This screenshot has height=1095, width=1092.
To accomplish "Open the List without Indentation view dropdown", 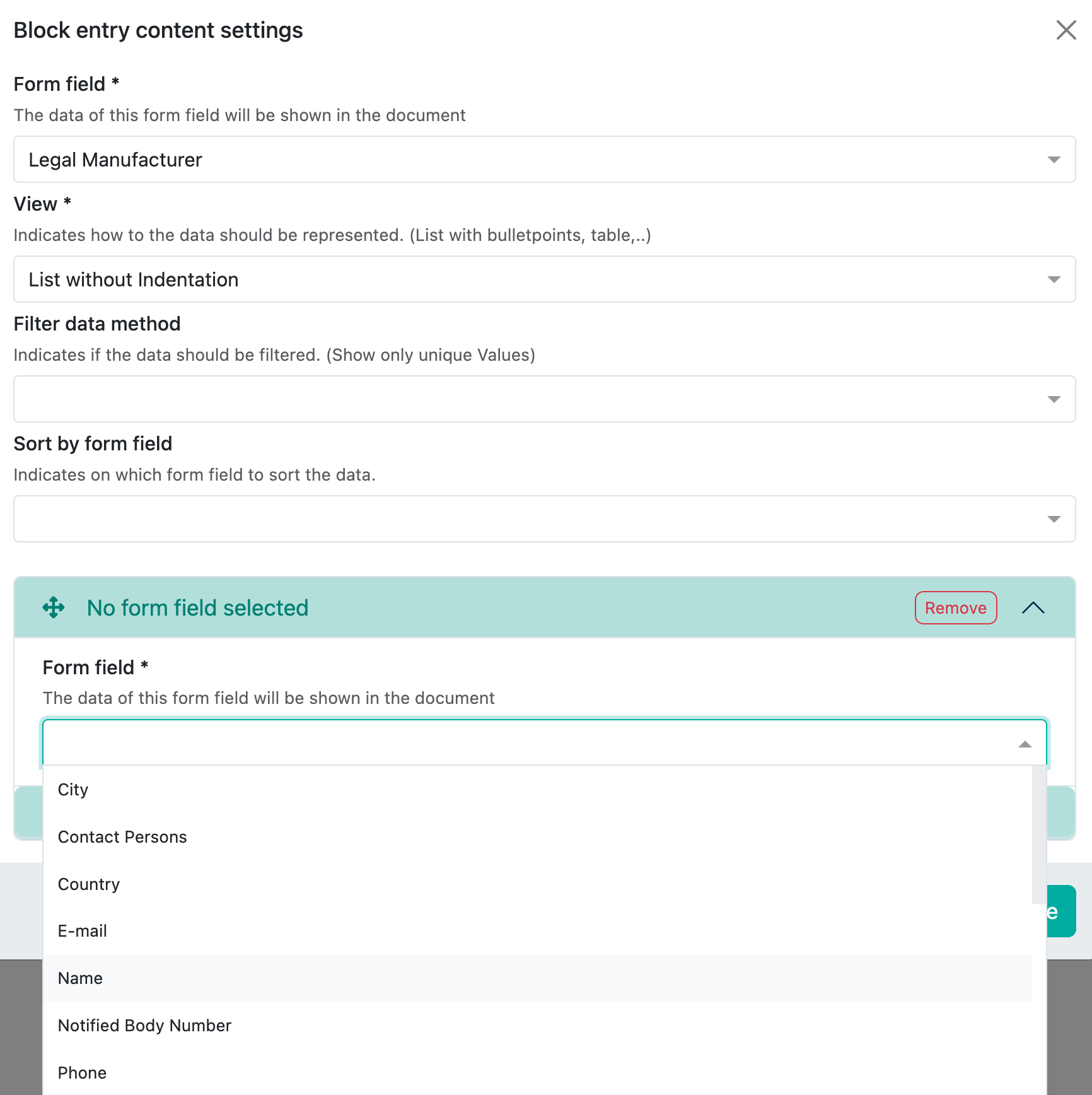I will coord(545,279).
